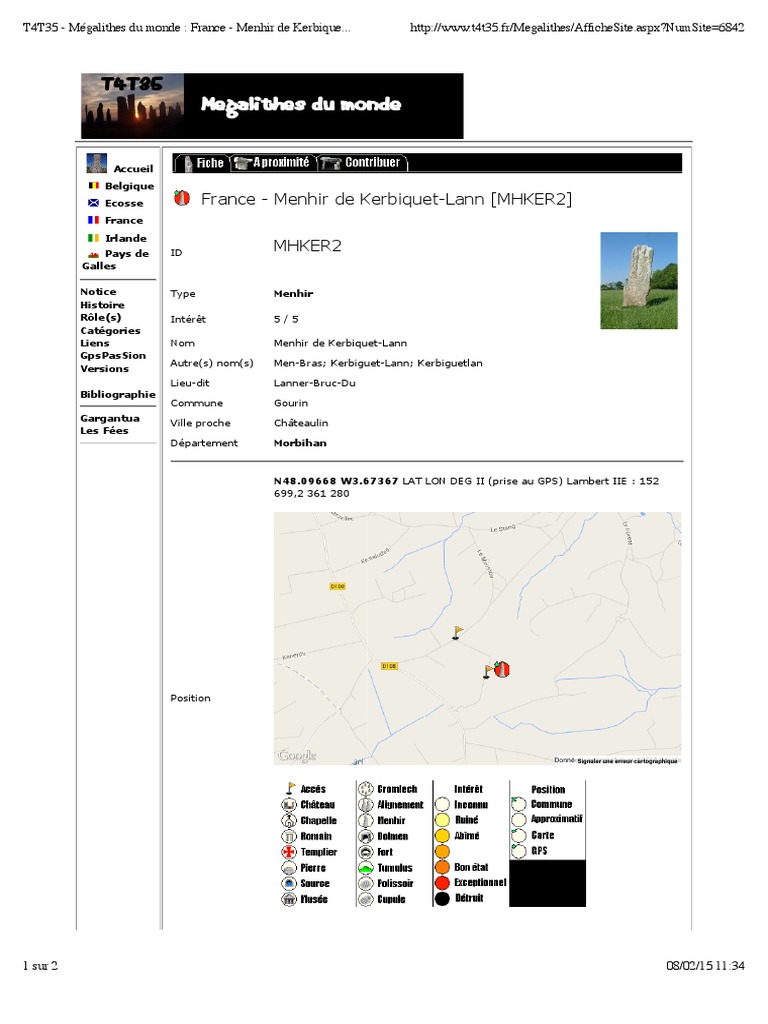
Task: Click Signaler une erreur cartographique link
Action: coord(627,761)
